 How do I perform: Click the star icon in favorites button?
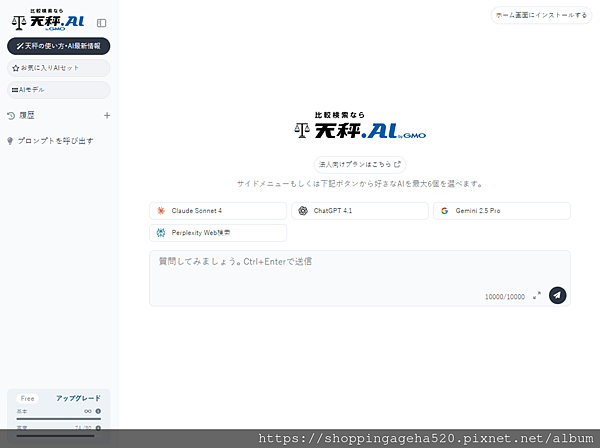tap(15, 68)
